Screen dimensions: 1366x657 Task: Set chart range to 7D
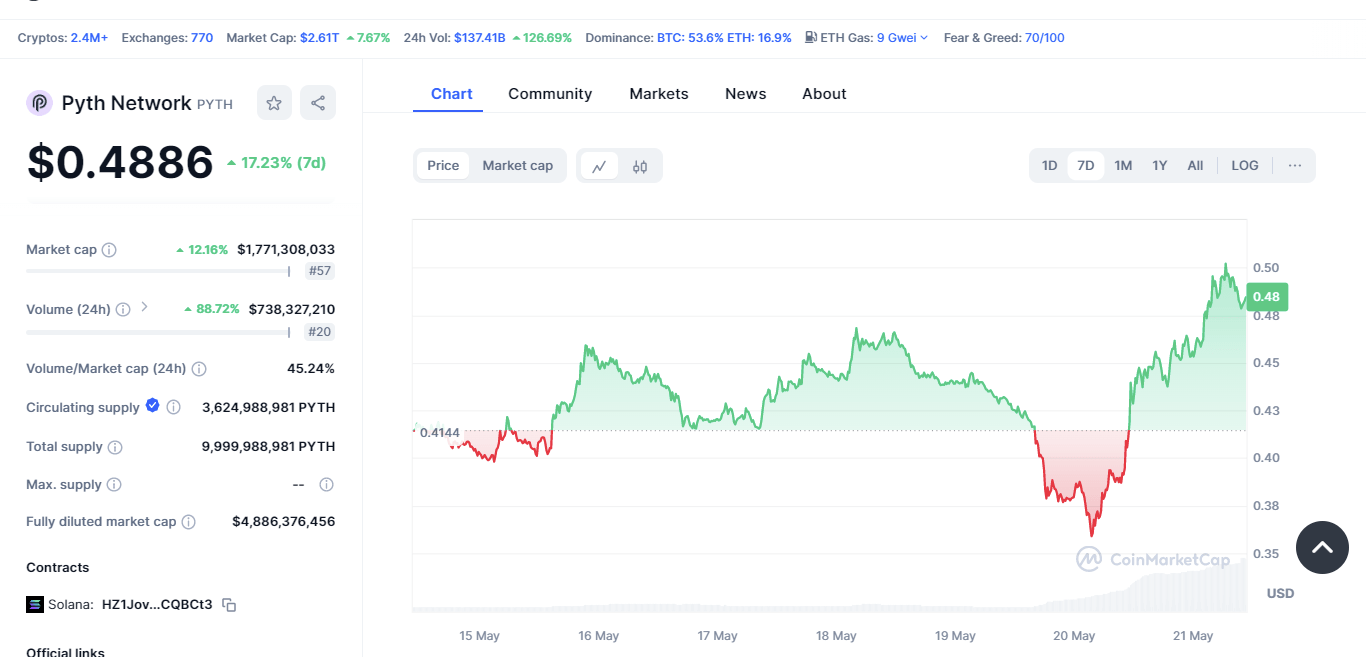coord(1086,166)
